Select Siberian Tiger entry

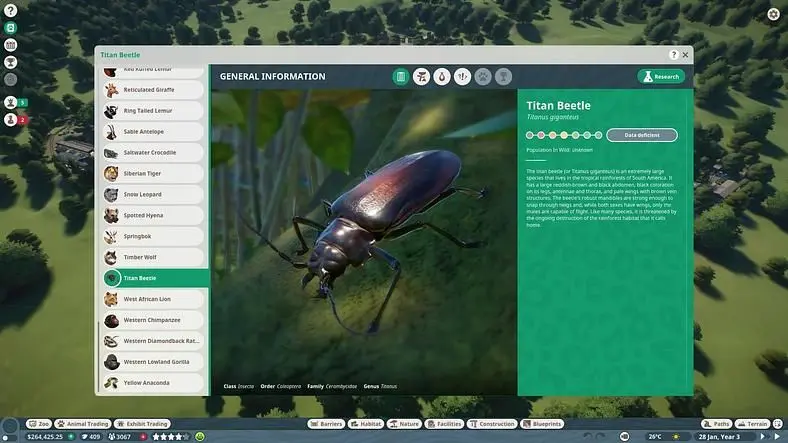(153, 174)
